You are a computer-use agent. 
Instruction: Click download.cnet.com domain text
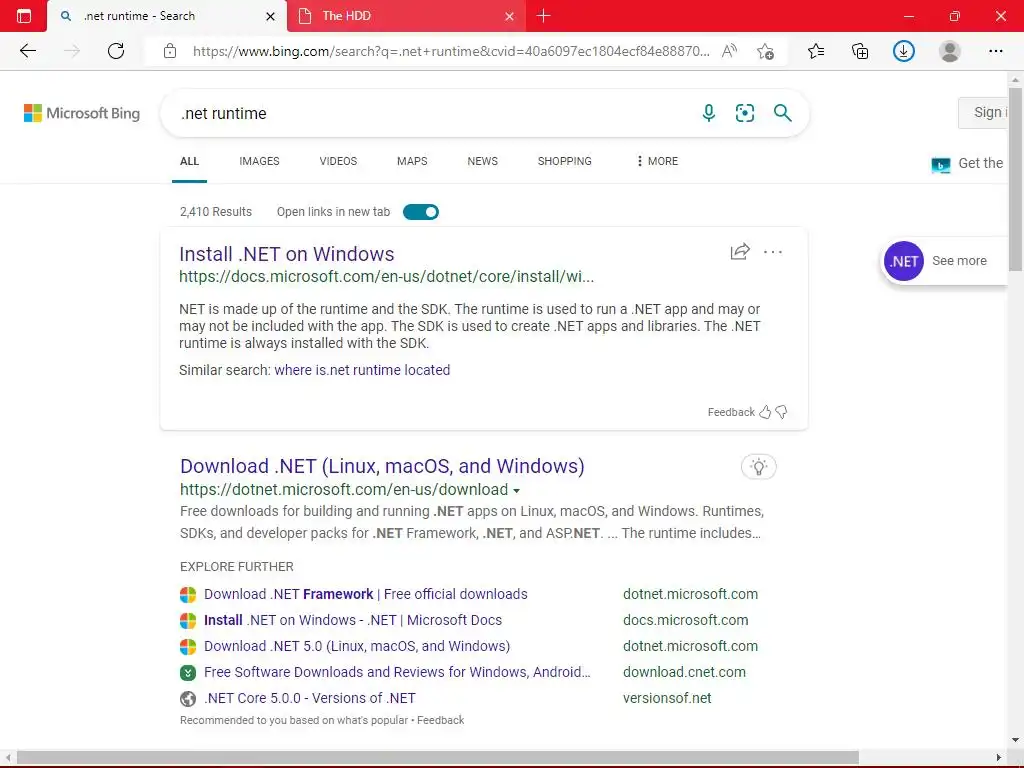pyautogui.click(x=684, y=672)
